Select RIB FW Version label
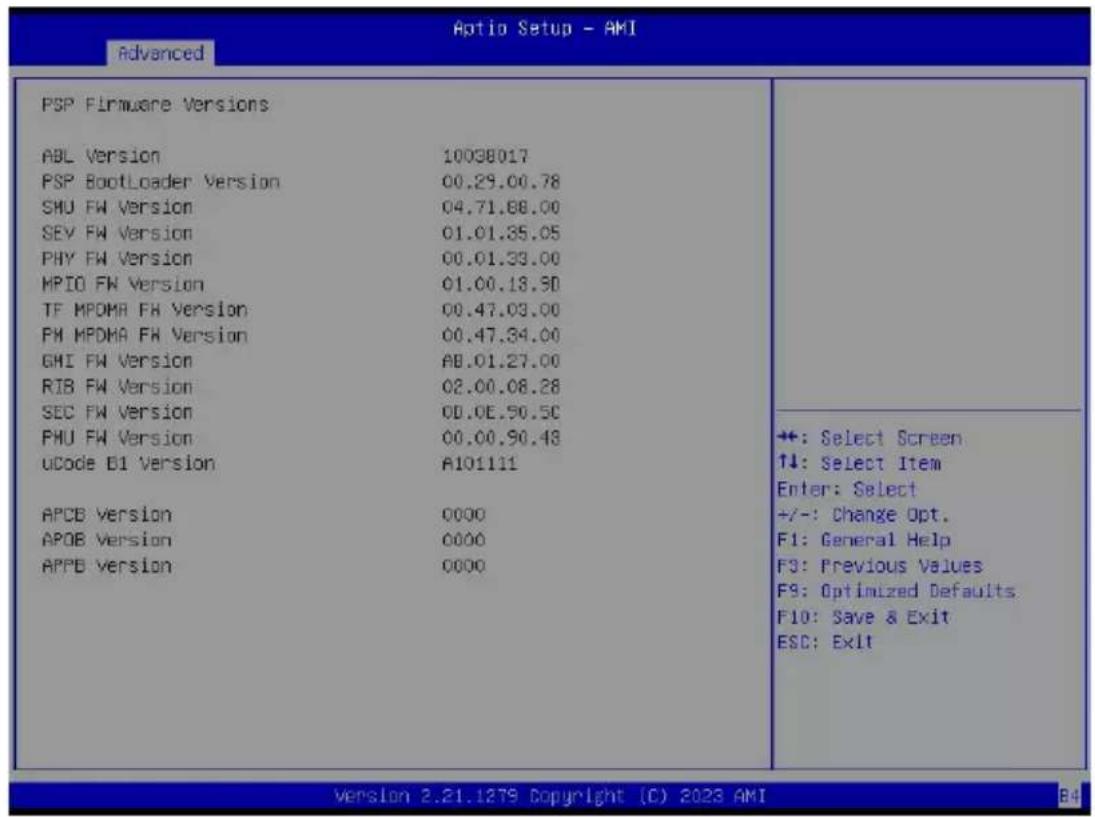1095x817 pixels. click(x=117, y=386)
